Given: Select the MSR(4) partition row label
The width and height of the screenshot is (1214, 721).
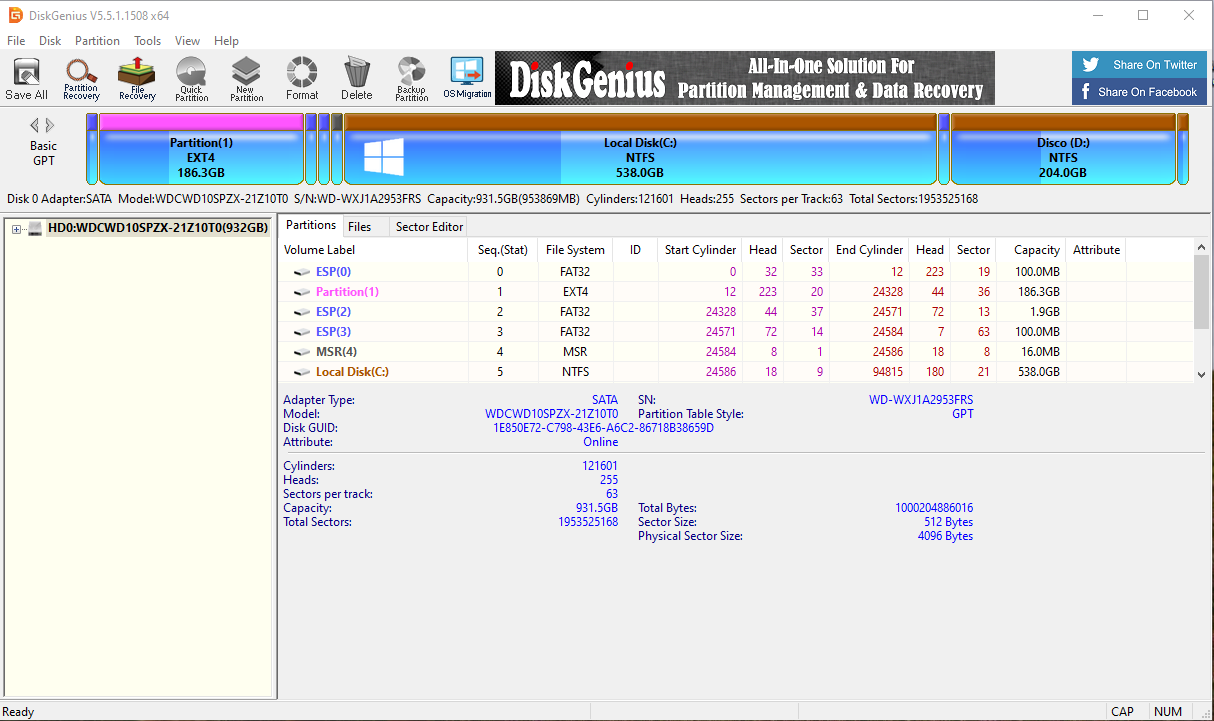Looking at the screenshot, I should point(336,352).
